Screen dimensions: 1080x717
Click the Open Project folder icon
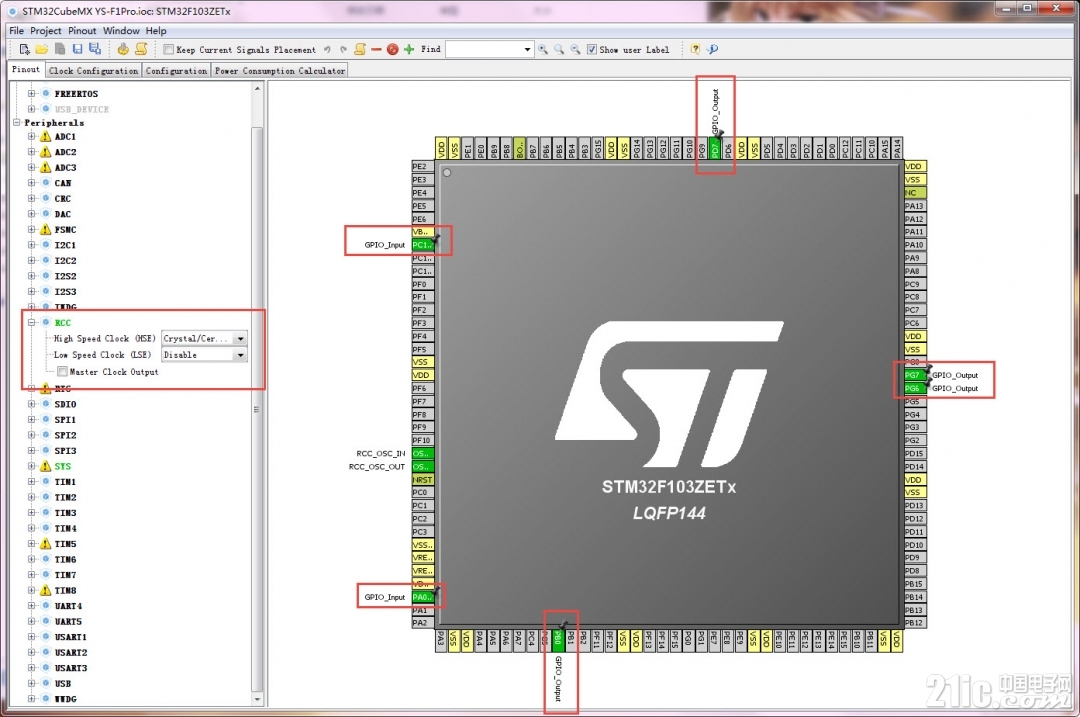42,49
